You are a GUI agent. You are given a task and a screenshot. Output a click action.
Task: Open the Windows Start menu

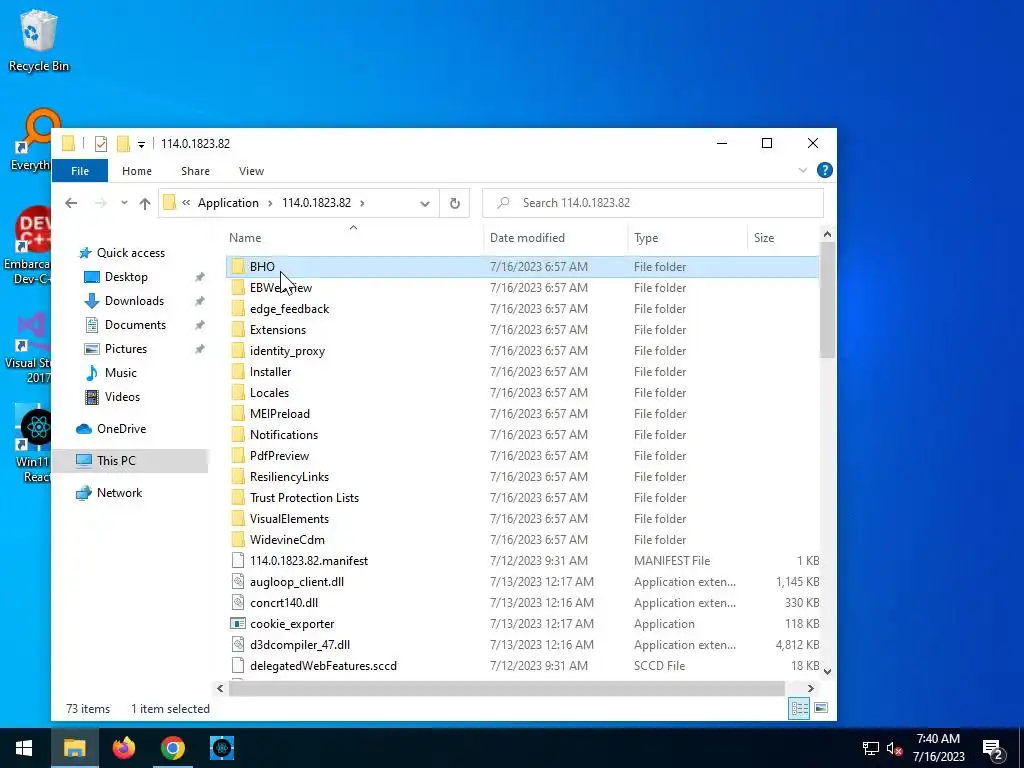24,748
